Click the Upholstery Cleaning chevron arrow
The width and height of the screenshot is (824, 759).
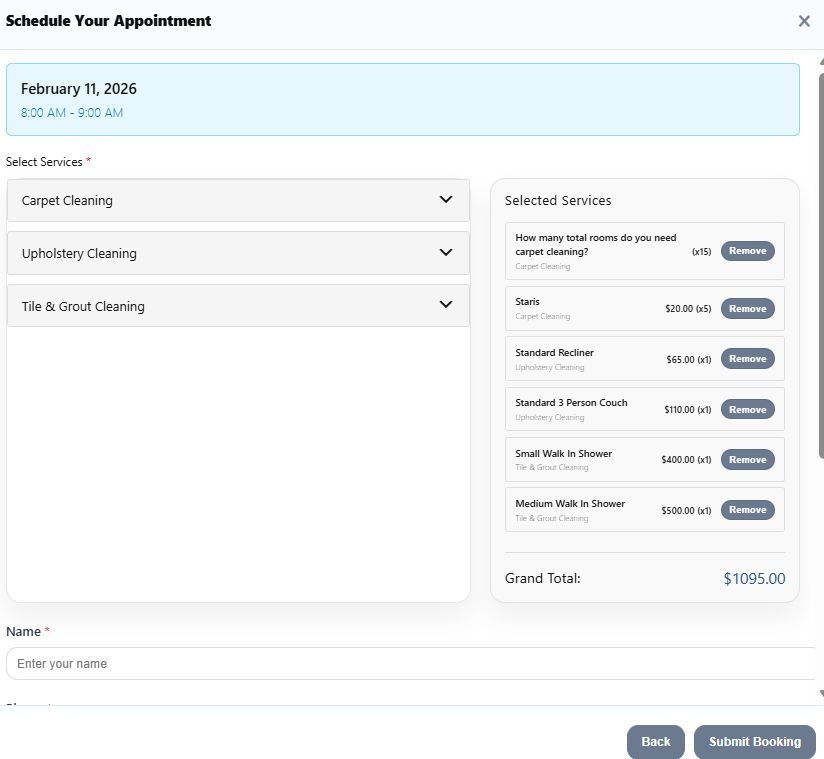(x=446, y=252)
